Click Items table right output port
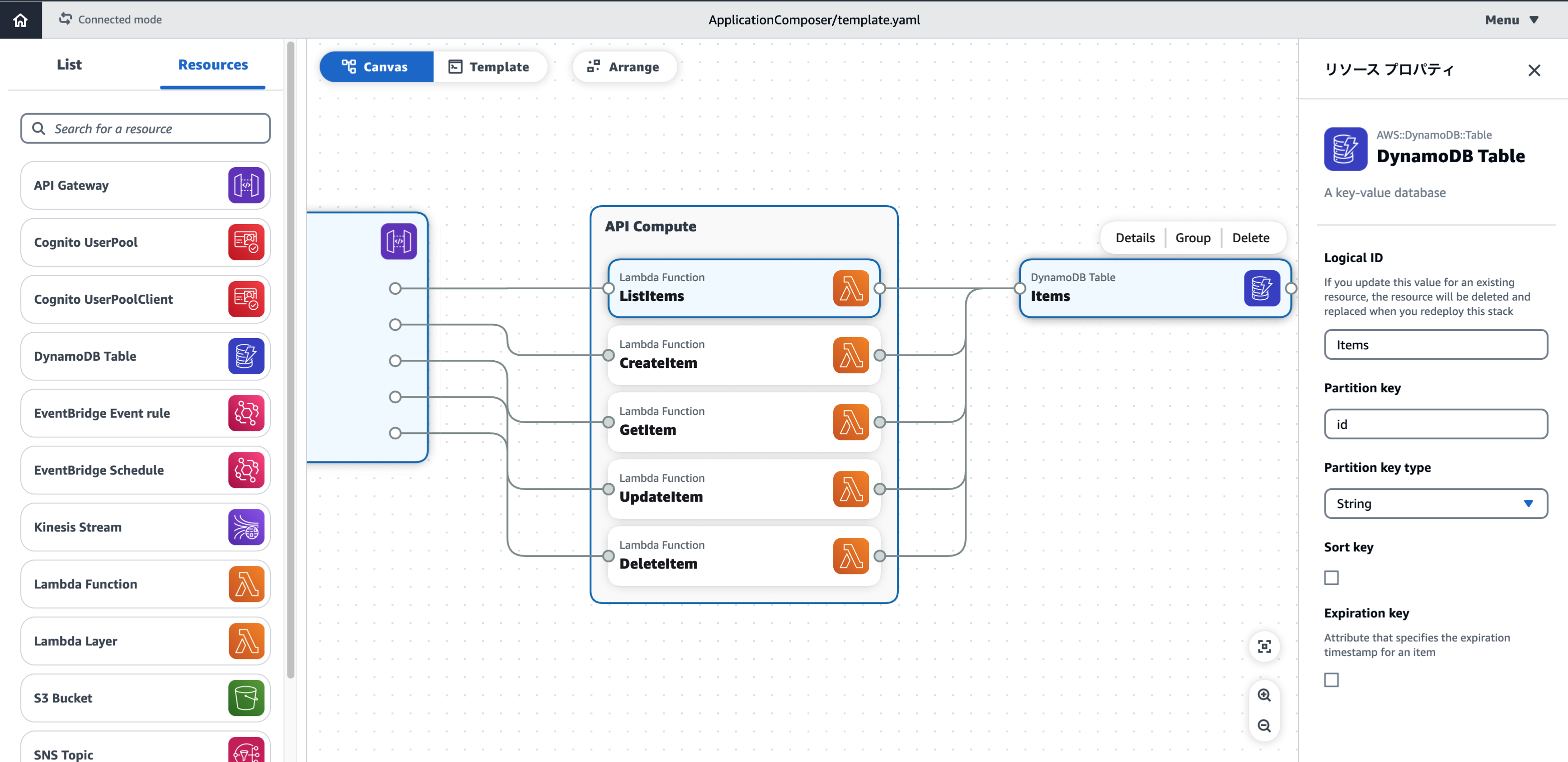This screenshot has height=762, width=1568. coord(1291,288)
